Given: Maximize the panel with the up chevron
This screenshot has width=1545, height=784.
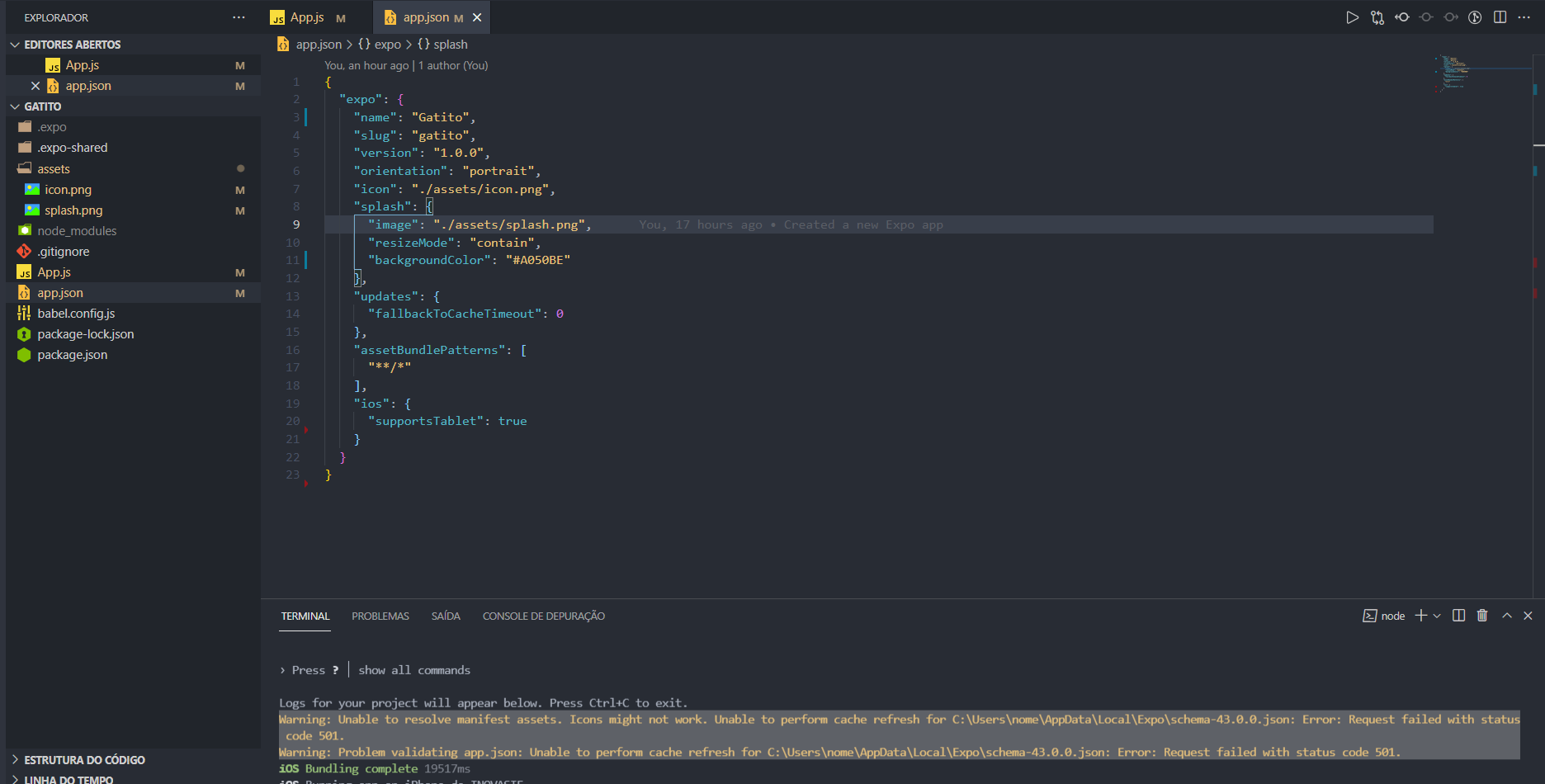Looking at the screenshot, I should [1507, 616].
